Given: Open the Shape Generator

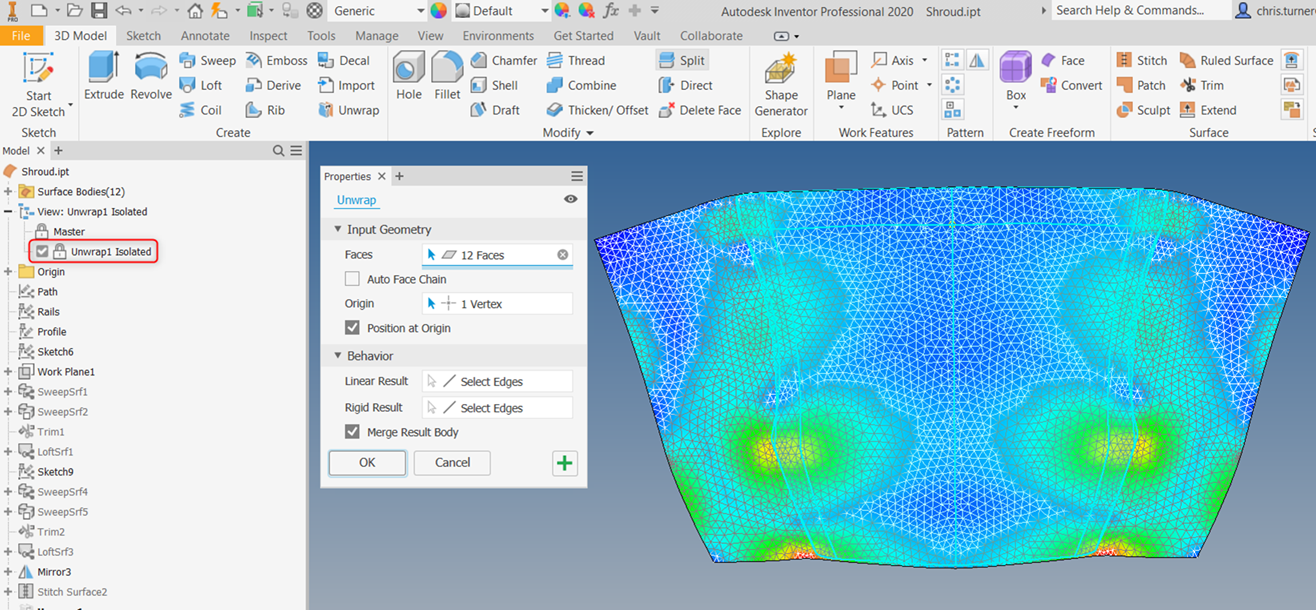Looking at the screenshot, I should pos(781,85).
